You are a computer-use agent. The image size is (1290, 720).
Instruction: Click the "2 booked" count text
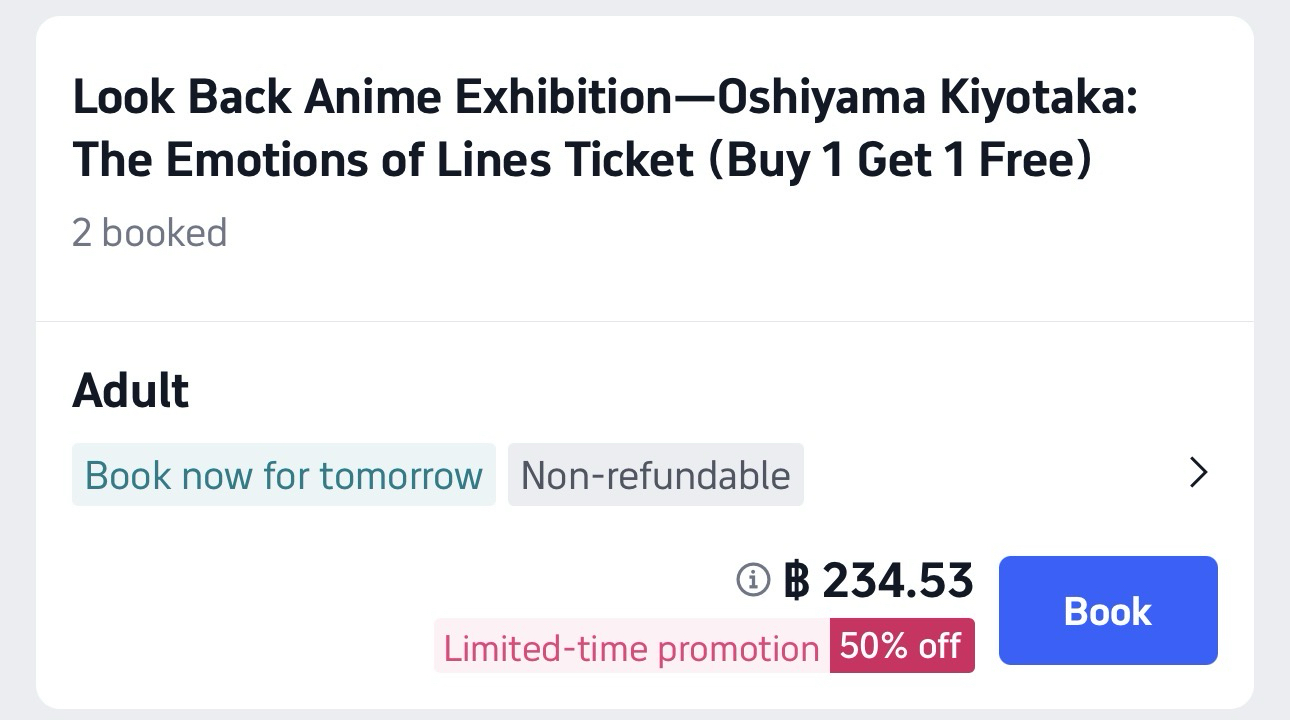pyautogui.click(x=149, y=233)
